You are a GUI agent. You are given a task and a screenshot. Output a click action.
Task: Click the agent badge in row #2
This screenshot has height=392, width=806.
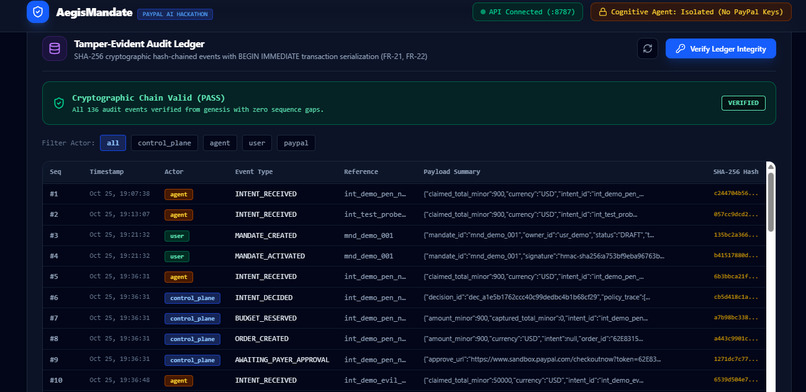(x=179, y=215)
